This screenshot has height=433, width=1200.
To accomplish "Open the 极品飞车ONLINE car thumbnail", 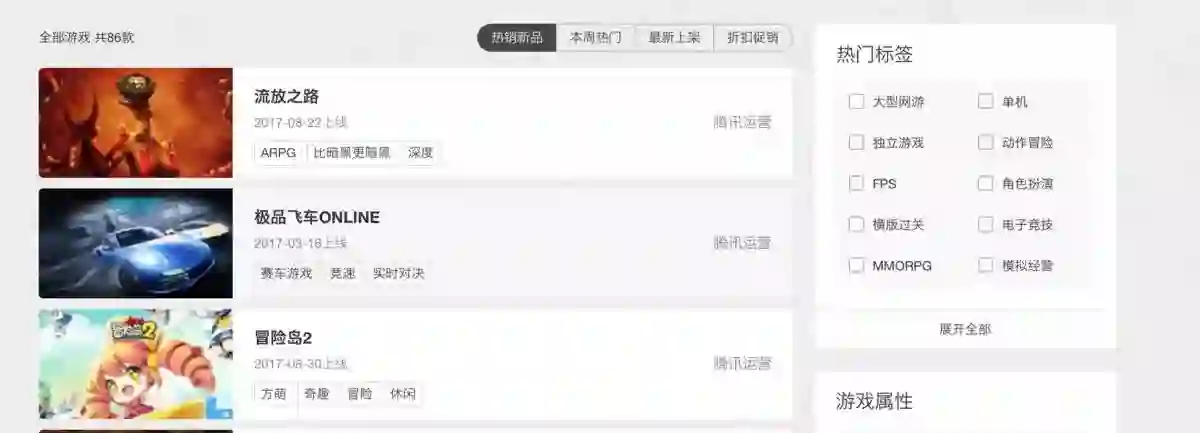I will tap(136, 243).
